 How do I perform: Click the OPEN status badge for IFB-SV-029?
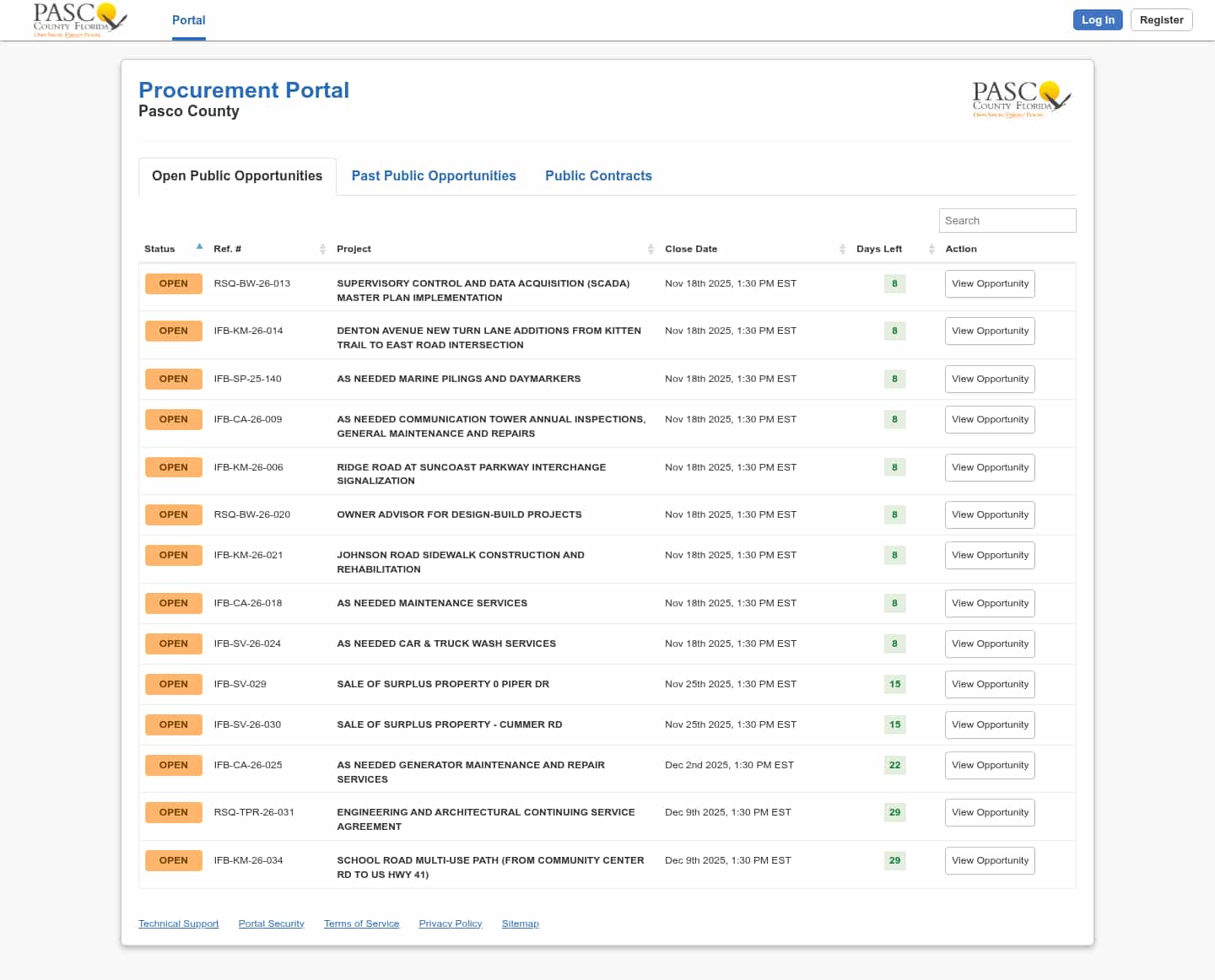coord(173,685)
